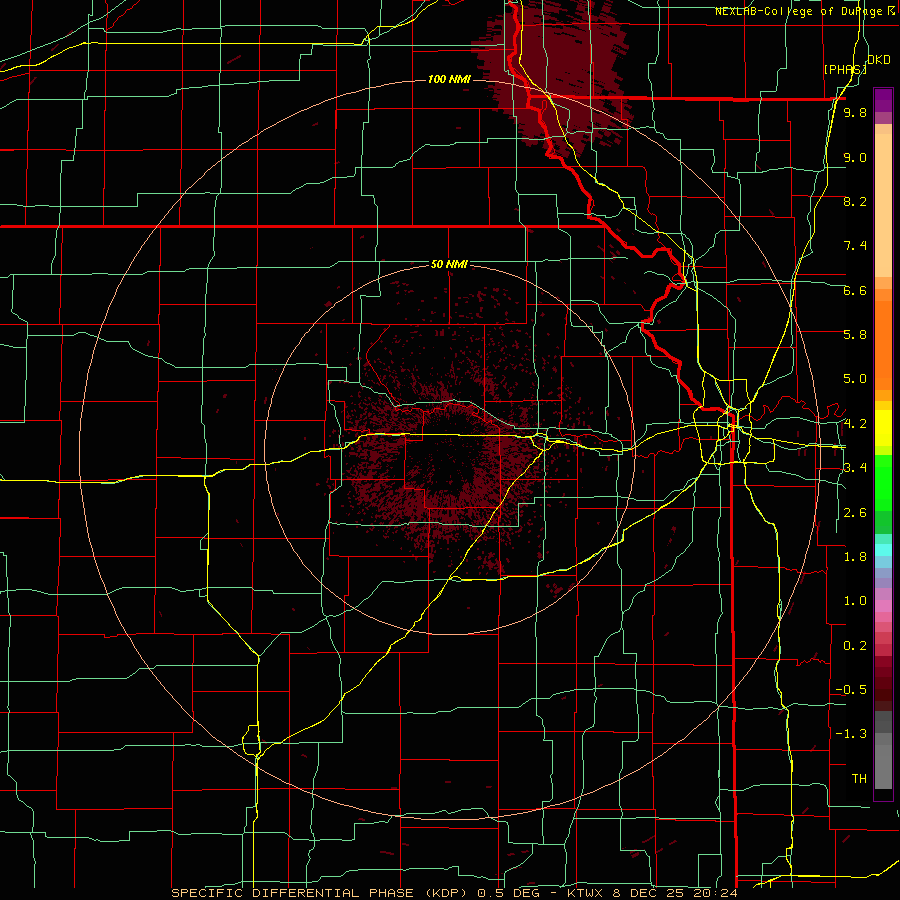Viewport: 900px width, 900px height.
Task: Click the 3.4 scale value
Action: pyautogui.click(x=855, y=468)
